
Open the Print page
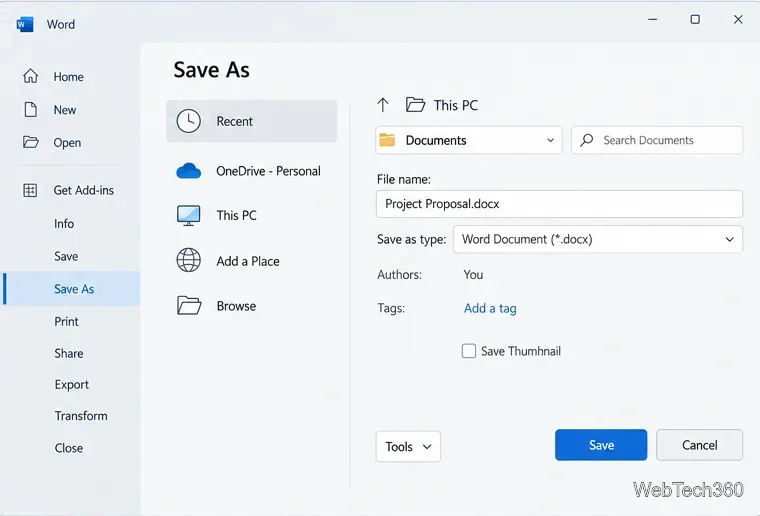point(66,321)
